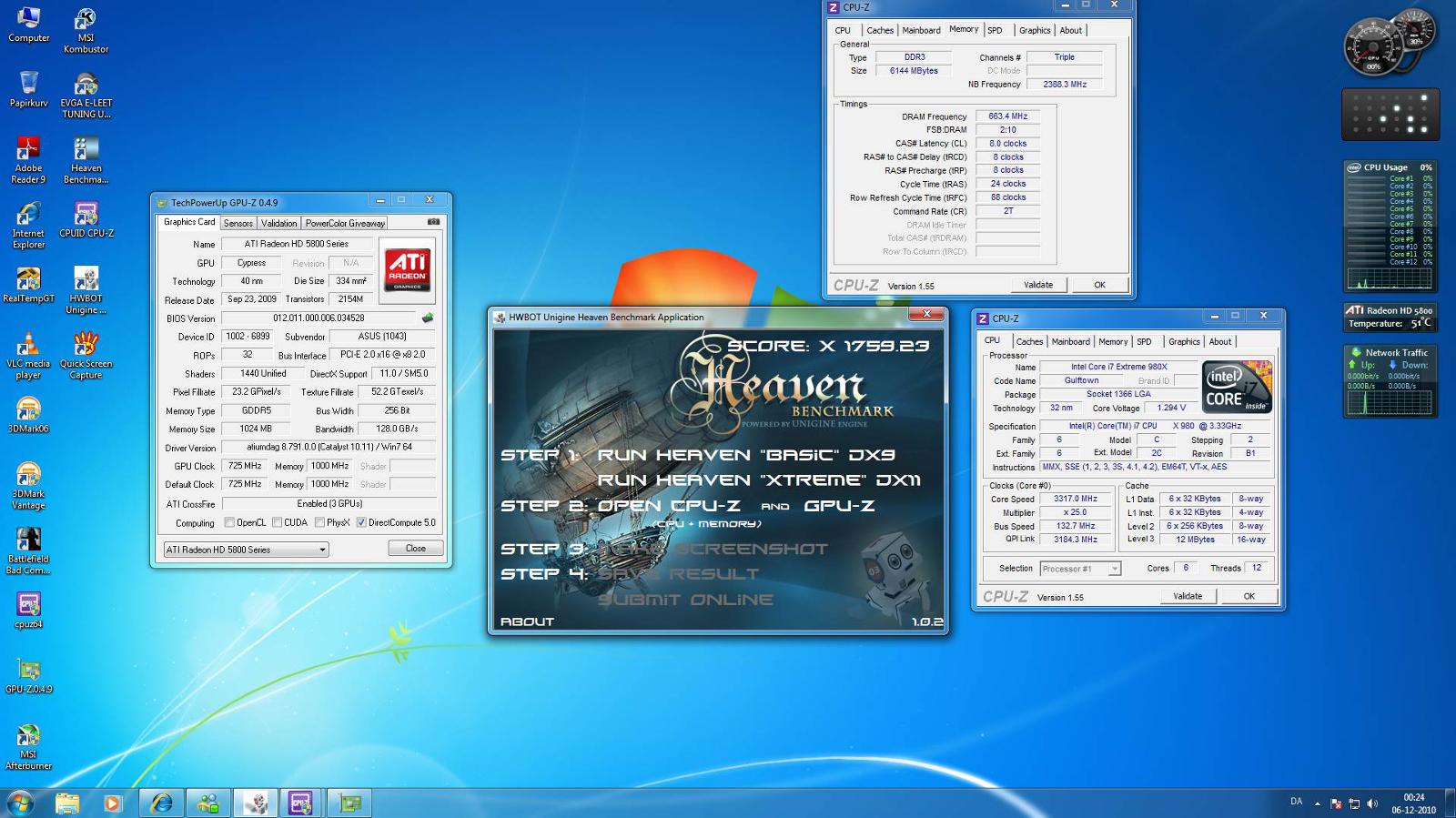Toggle OpenCL checkbox in GPU-Z

point(229,522)
